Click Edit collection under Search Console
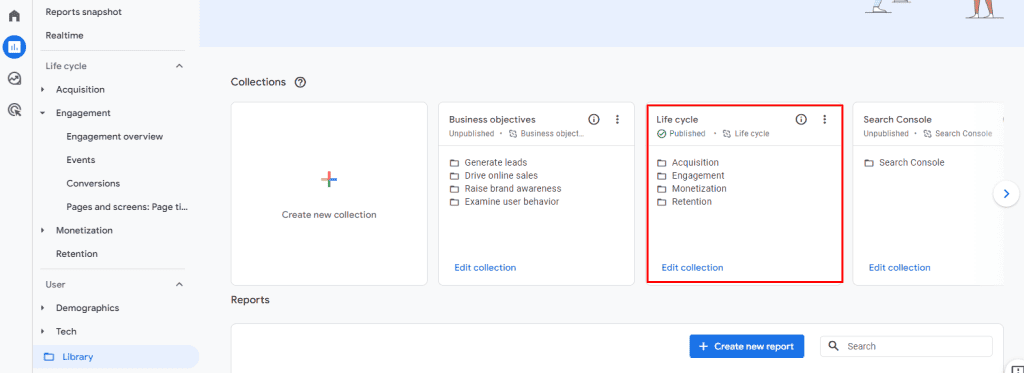The height and width of the screenshot is (373, 1024). [x=900, y=268]
